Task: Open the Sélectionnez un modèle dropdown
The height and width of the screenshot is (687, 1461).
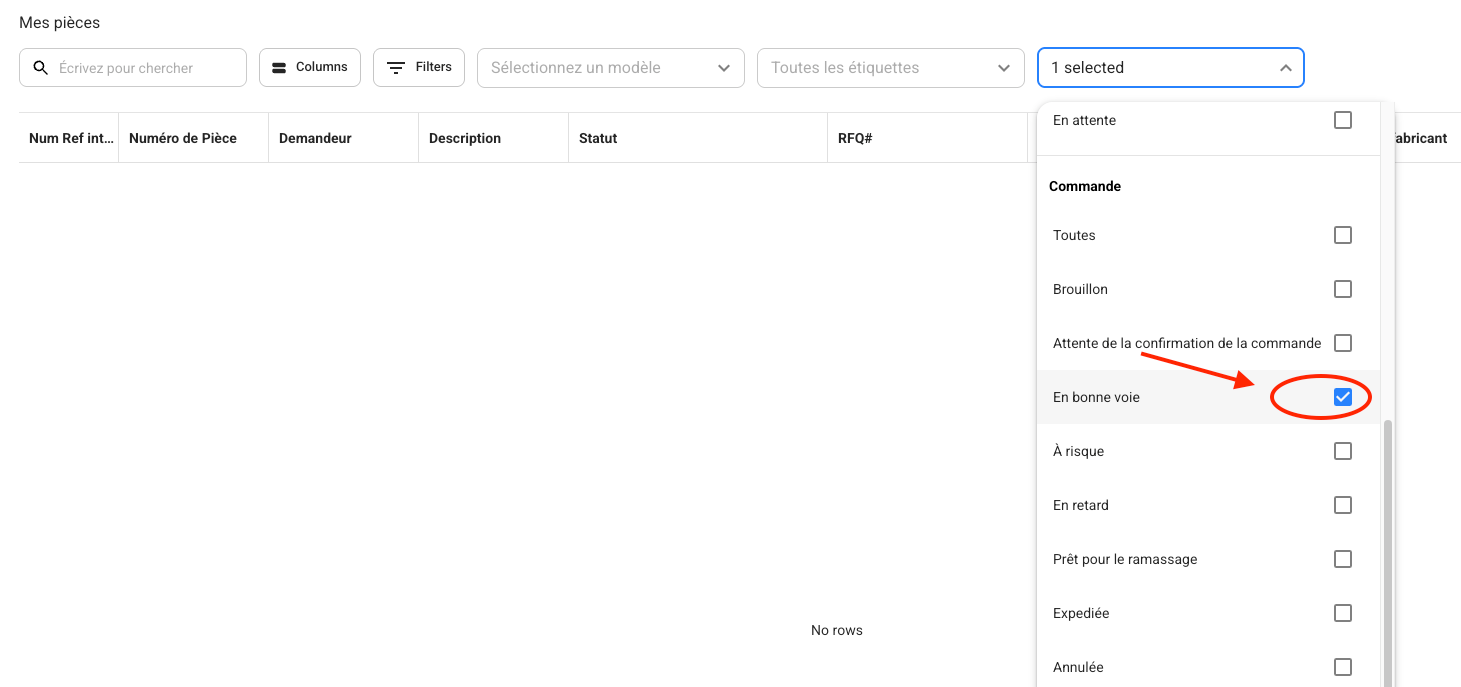Action: point(610,68)
